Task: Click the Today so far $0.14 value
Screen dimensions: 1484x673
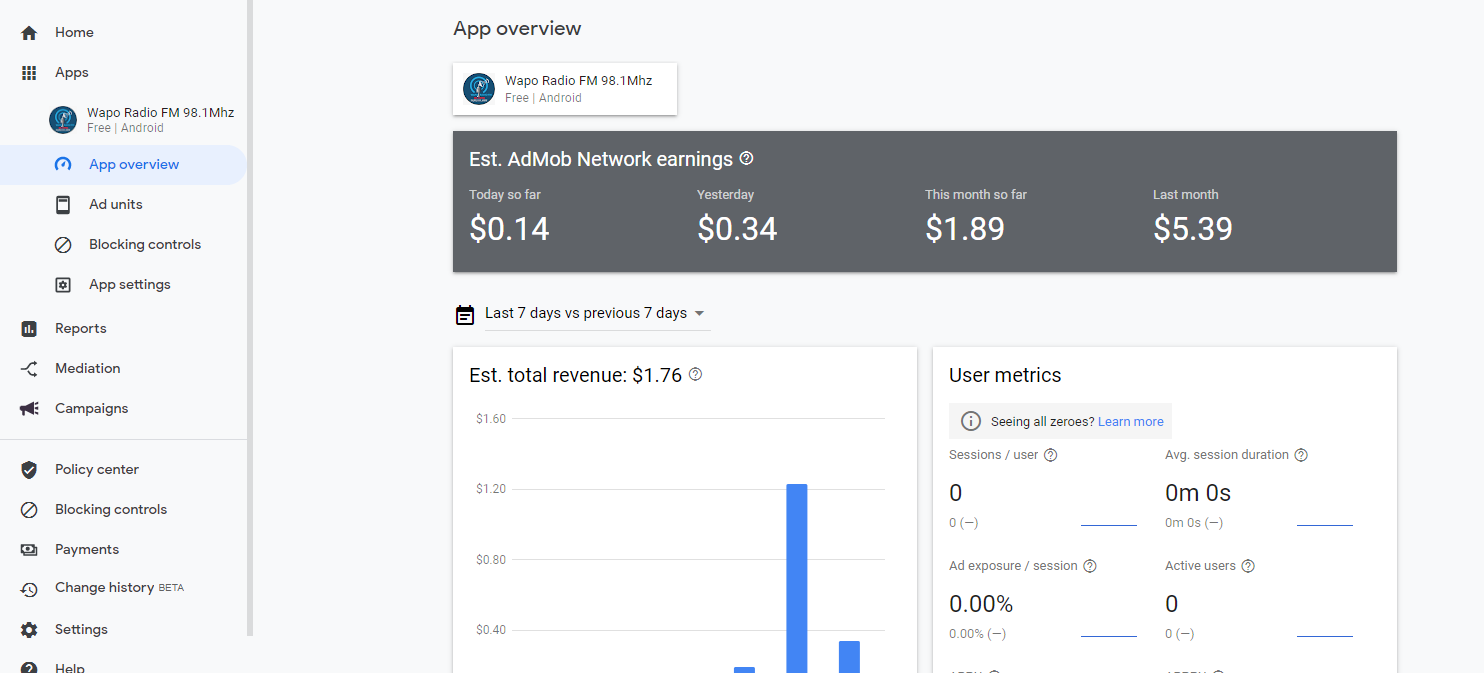Action: tap(509, 229)
